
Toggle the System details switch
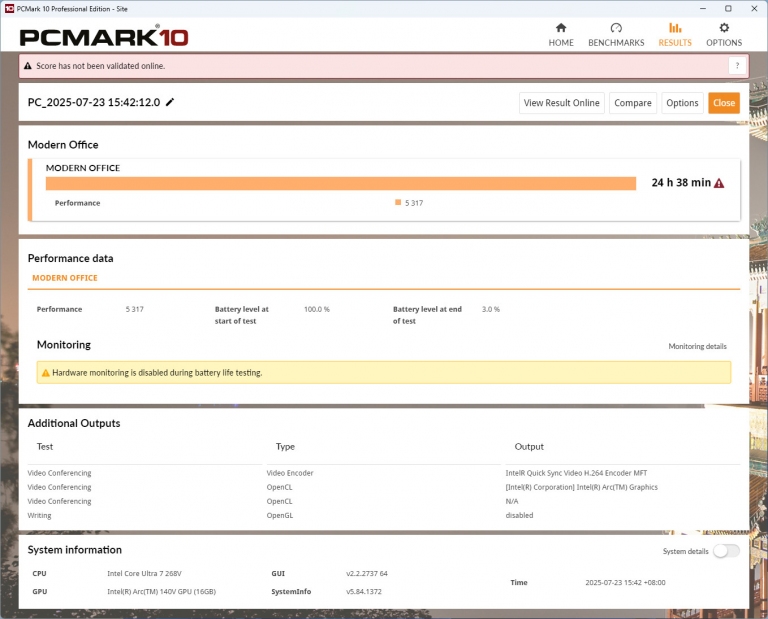(726, 551)
